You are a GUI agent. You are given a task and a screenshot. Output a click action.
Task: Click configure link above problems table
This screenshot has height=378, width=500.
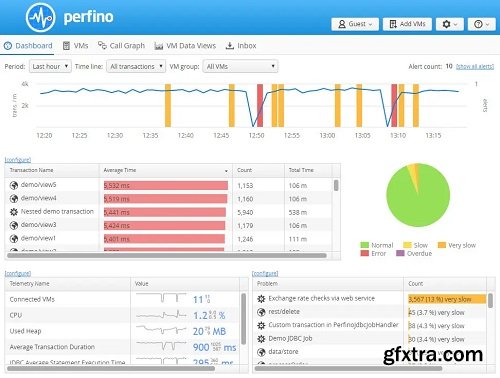[x=265, y=273]
